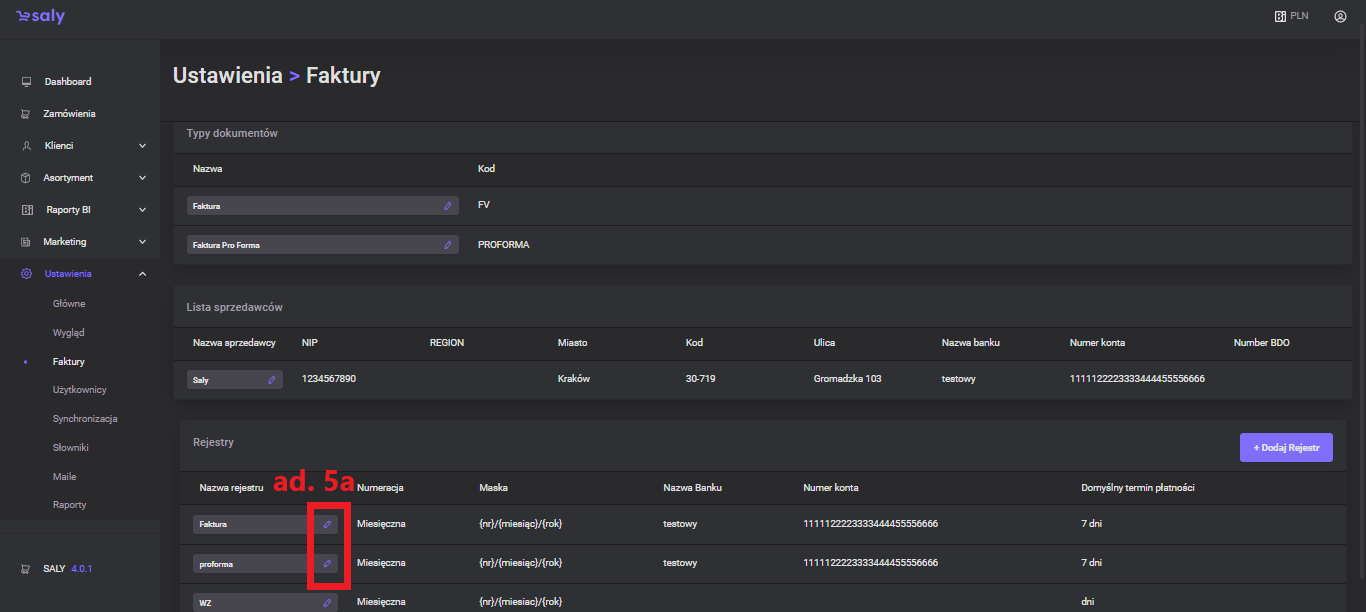Open the user account icon

(x=1340, y=16)
